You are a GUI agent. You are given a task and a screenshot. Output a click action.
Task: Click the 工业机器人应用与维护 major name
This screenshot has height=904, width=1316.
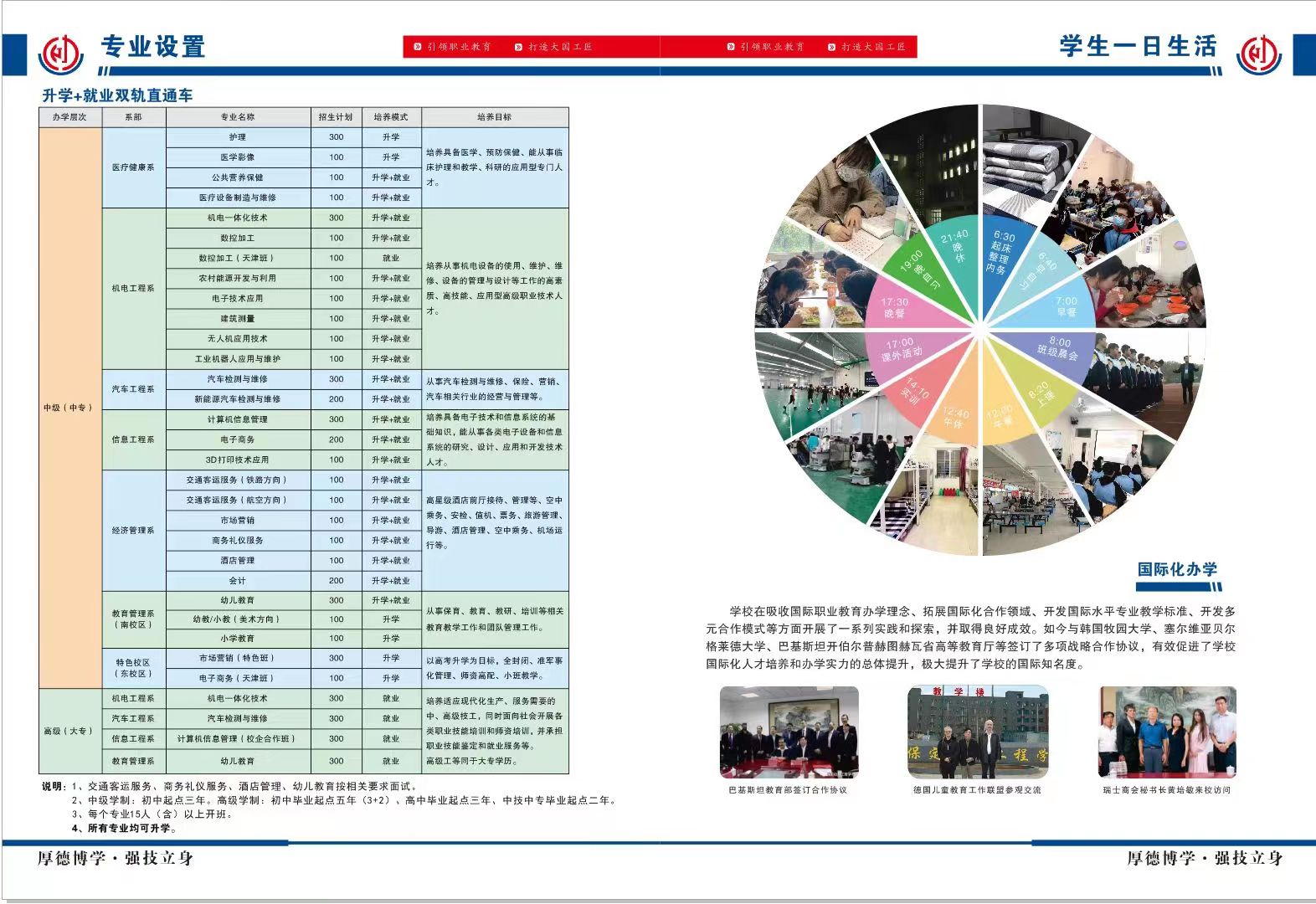(238, 358)
